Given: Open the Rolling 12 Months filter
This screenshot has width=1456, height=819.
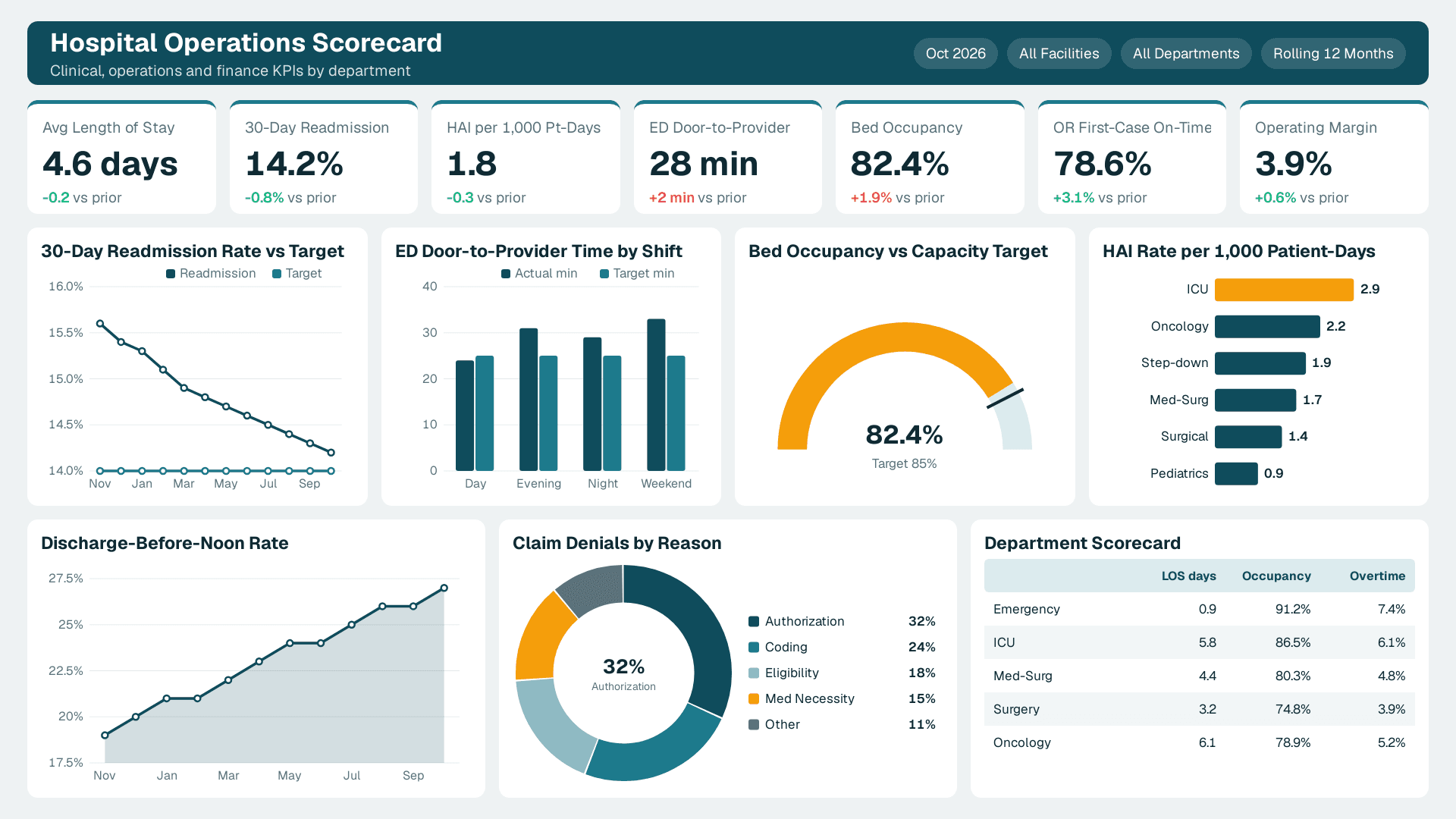Looking at the screenshot, I should point(1333,54).
